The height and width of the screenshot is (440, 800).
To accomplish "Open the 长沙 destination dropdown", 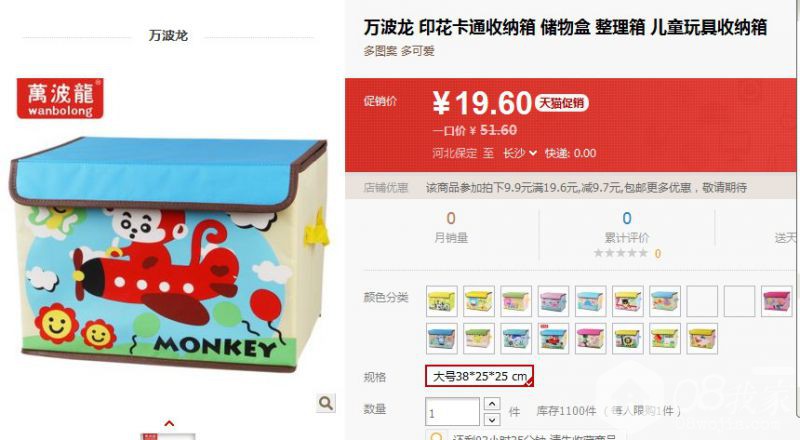I will tap(520, 153).
